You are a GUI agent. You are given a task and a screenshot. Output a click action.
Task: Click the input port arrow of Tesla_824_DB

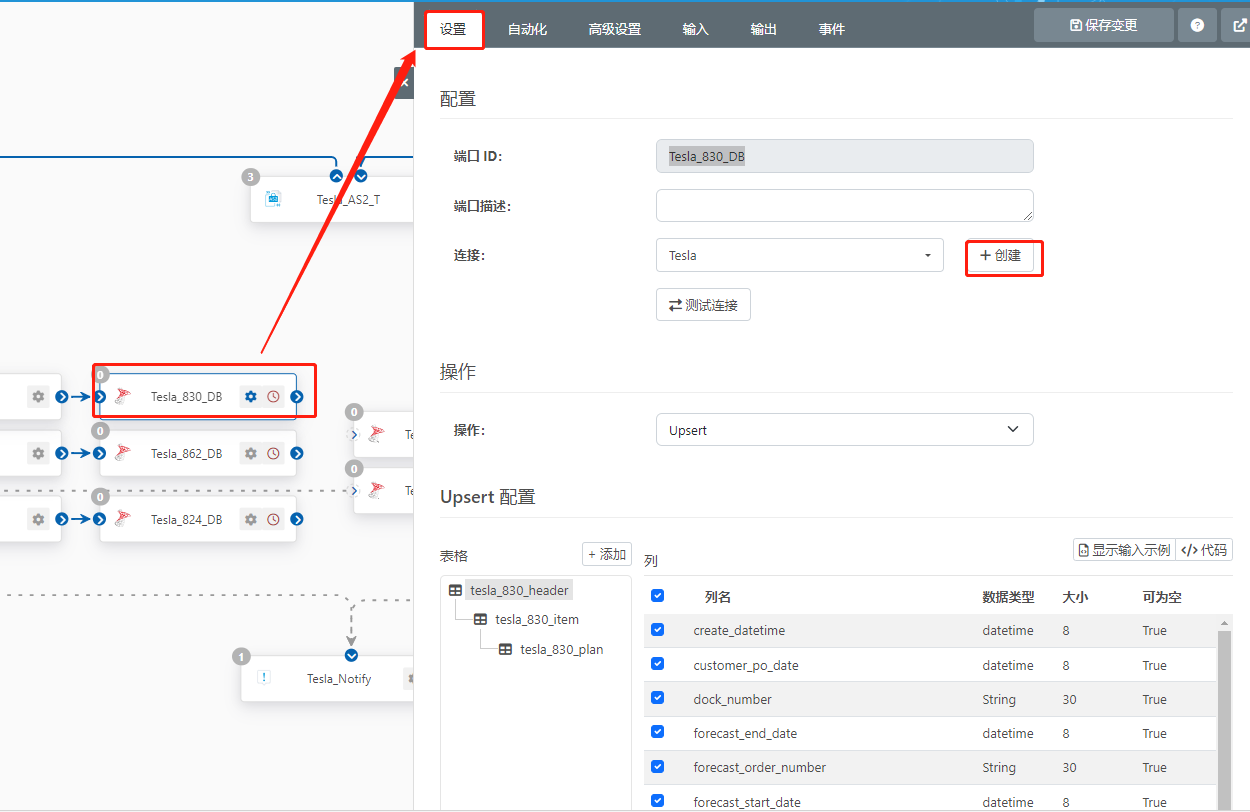(100, 519)
